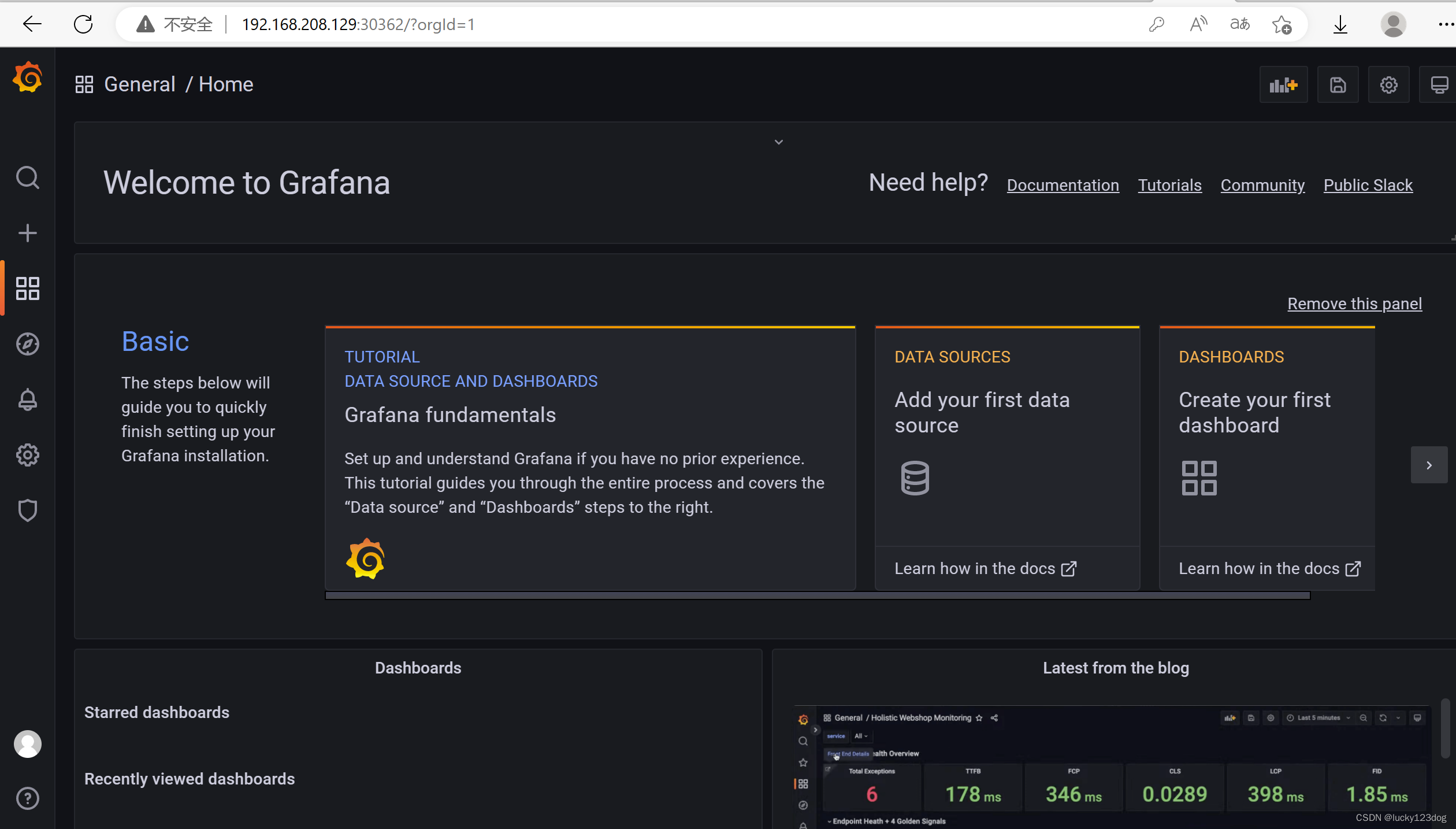1456x829 pixels.
Task: Click the browser address bar URL
Action: tap(358, 24)
